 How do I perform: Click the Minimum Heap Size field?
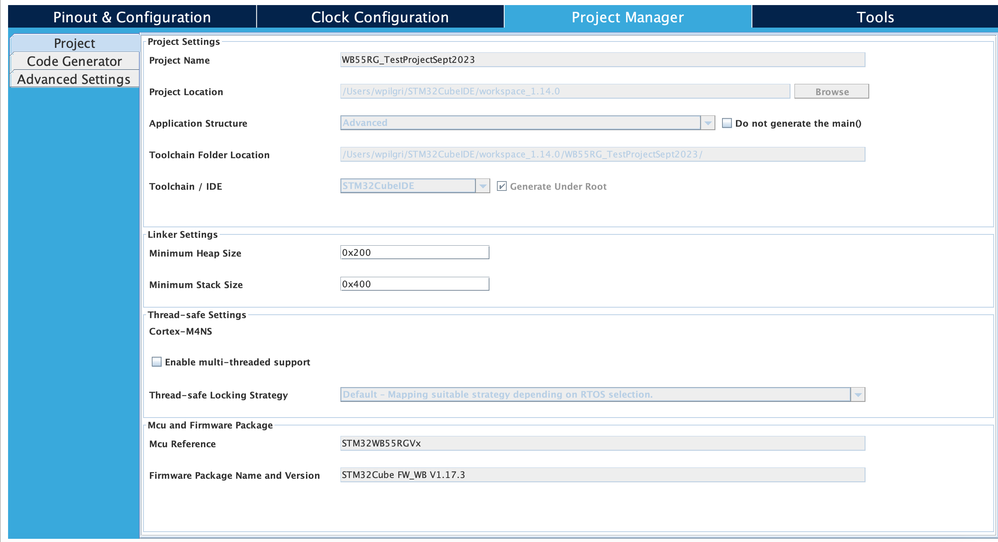pyautogui.click(x=414, y=253)
